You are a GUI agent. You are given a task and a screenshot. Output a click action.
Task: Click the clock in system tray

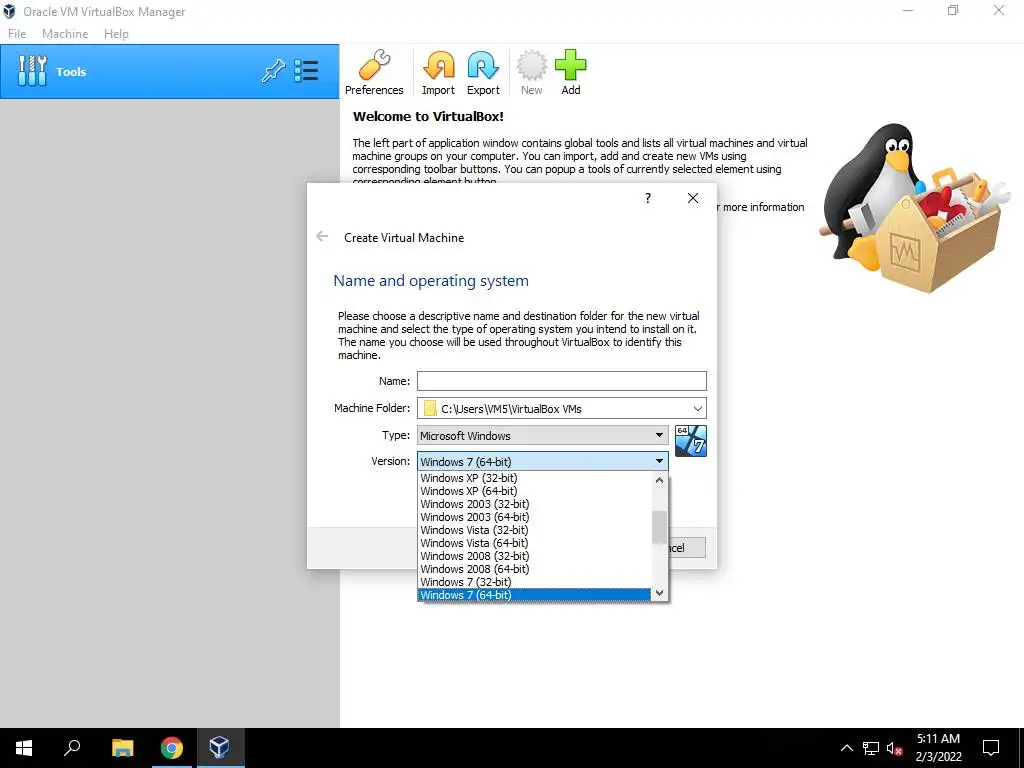(938, 748)
